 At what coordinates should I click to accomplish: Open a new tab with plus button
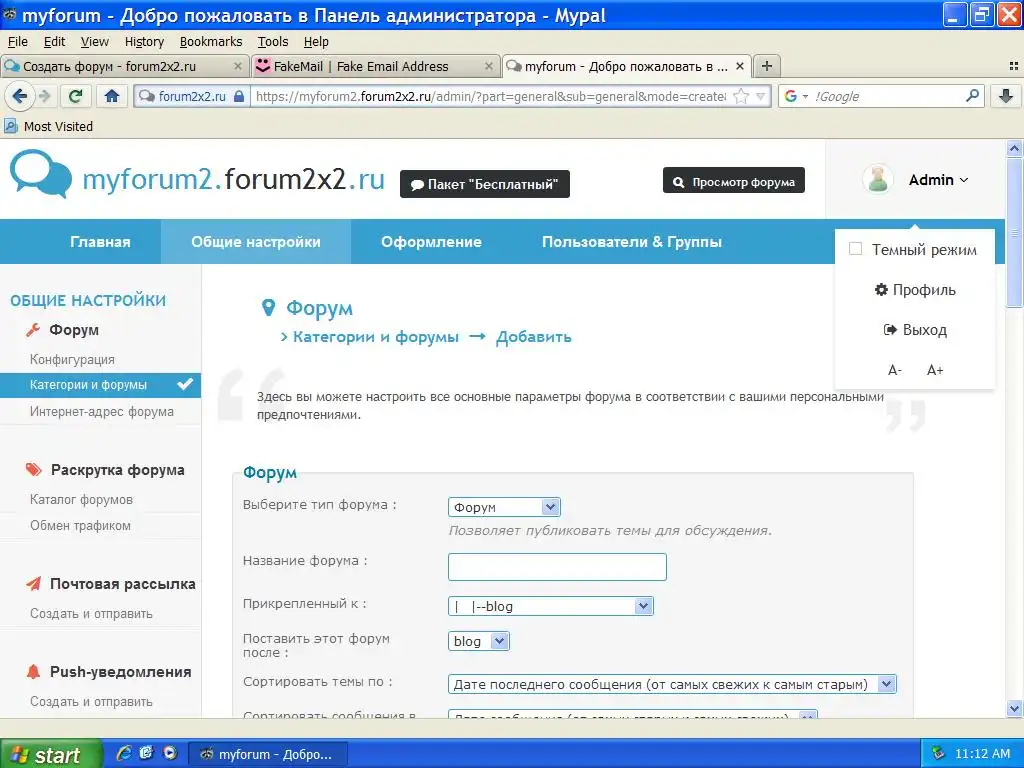click(x=767, y=66)
